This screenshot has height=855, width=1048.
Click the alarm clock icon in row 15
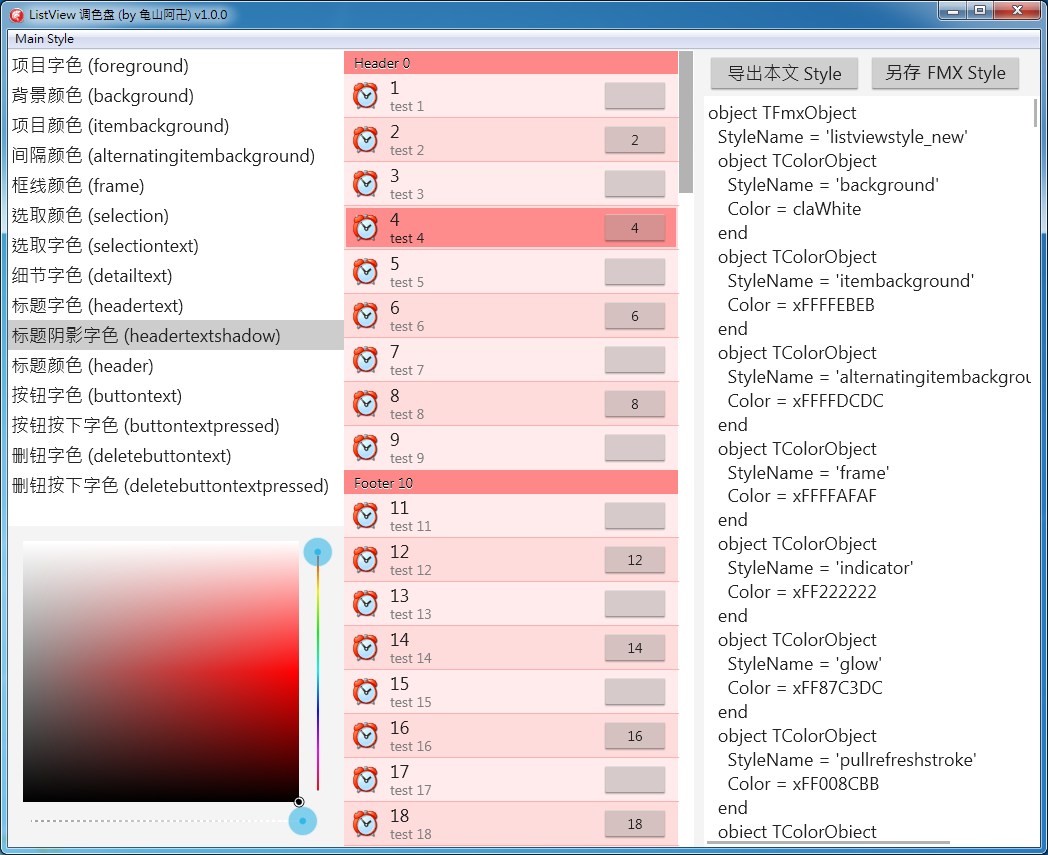click(366, 693)
